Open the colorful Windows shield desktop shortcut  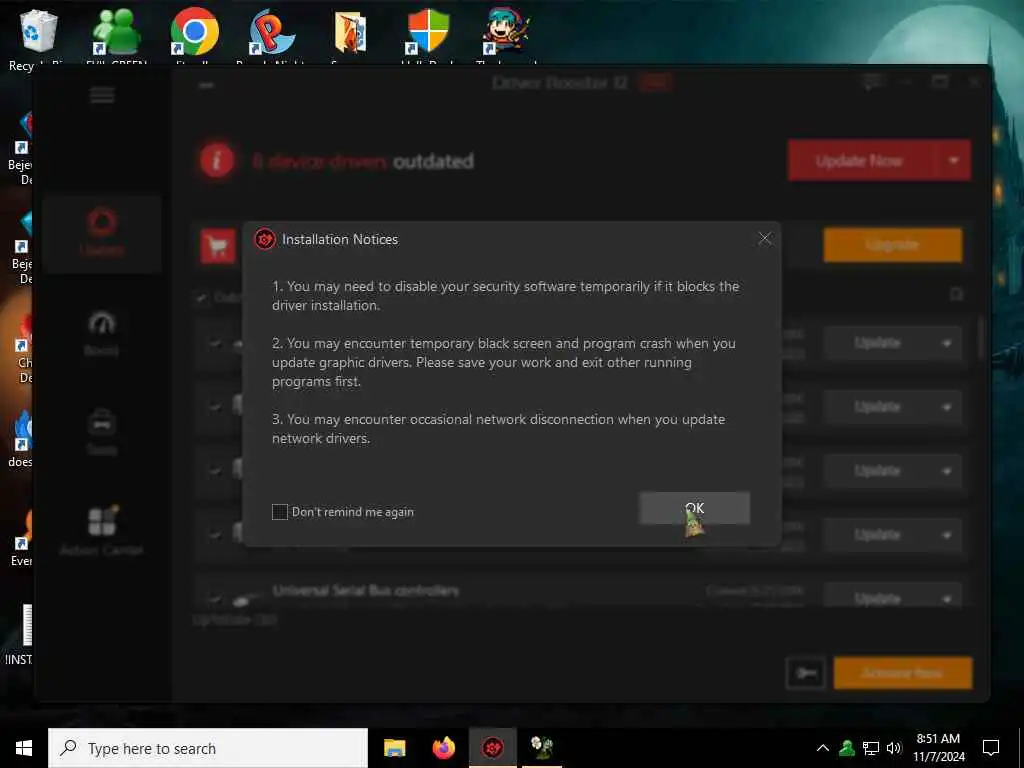click(428, 37)
